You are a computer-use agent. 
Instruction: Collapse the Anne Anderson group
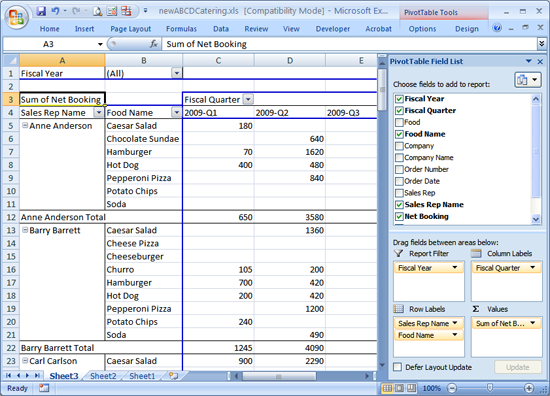tap(25, 125)
